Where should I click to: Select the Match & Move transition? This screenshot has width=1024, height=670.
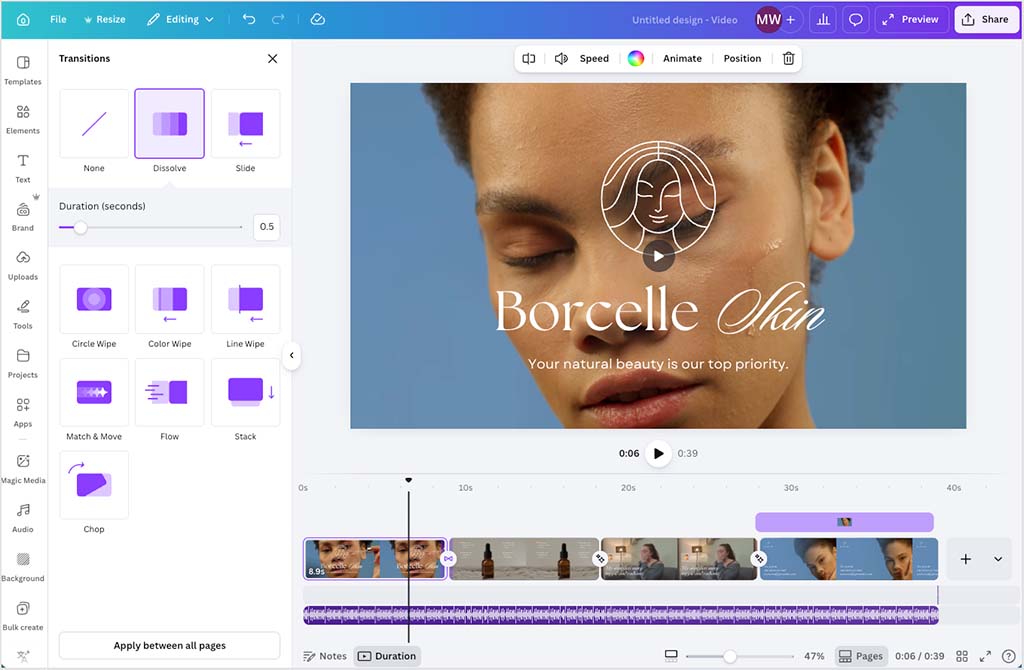point(94,392)
